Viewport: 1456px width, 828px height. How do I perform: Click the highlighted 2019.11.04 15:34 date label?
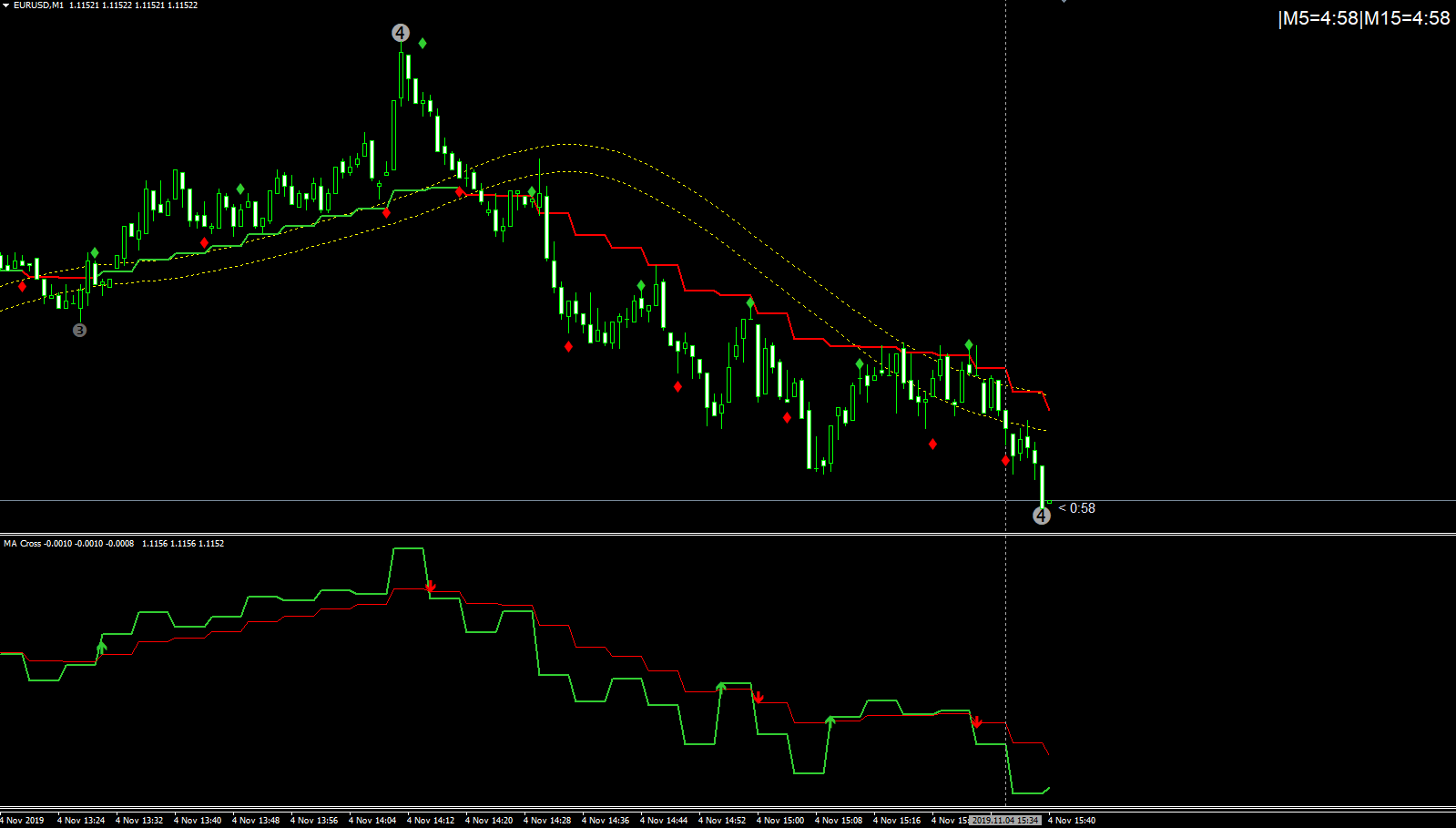(x=1004, y=820)
